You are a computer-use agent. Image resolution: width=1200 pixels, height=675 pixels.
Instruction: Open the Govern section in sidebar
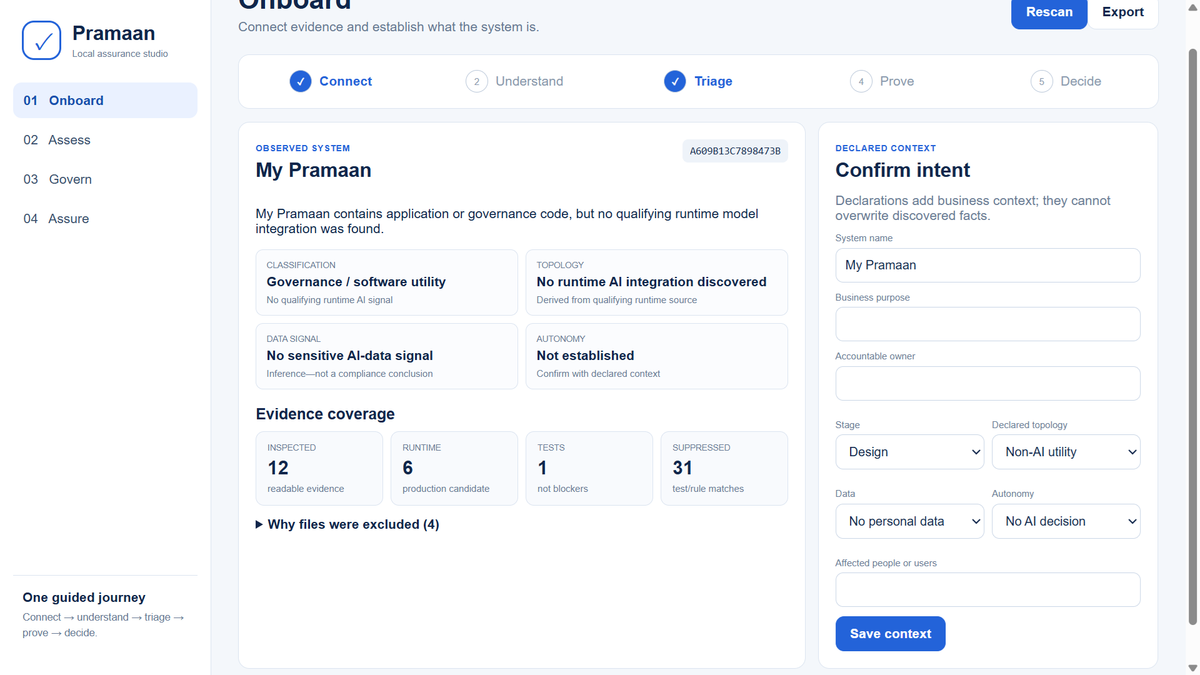click(x=105, y=179)
